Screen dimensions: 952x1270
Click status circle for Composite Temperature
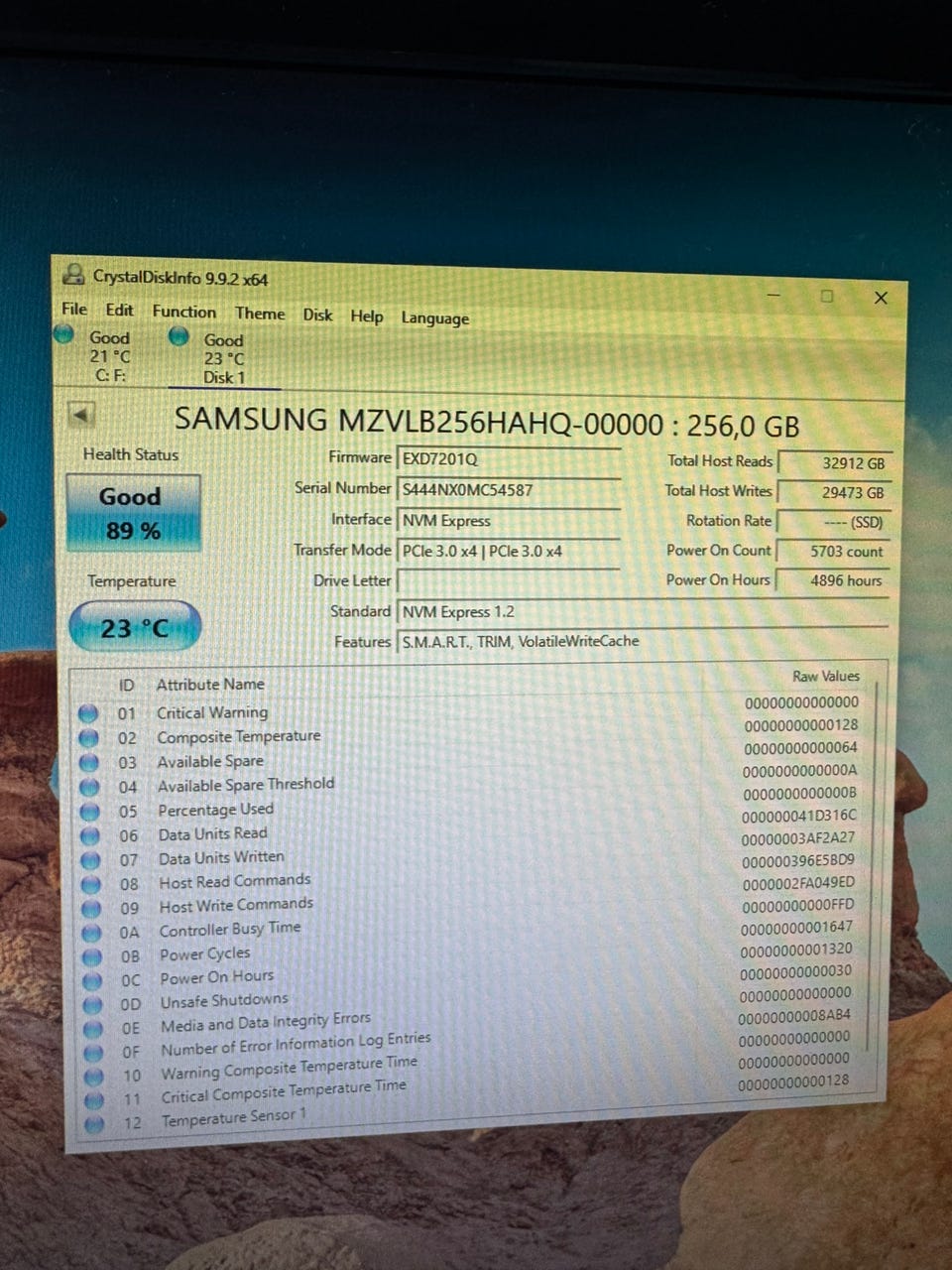[x=88, y=737]
